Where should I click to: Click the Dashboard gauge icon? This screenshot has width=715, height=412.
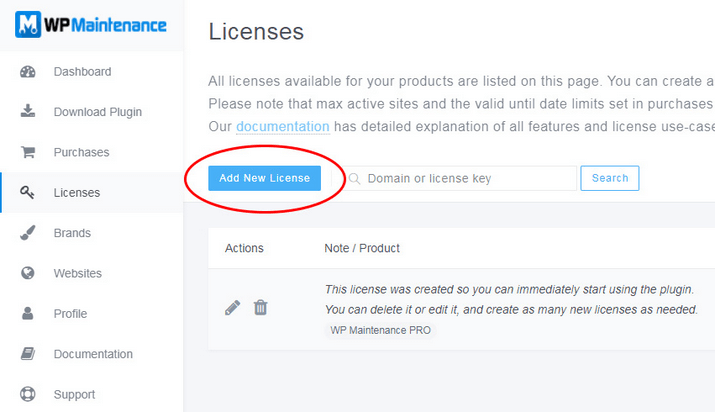pos(28,72)
